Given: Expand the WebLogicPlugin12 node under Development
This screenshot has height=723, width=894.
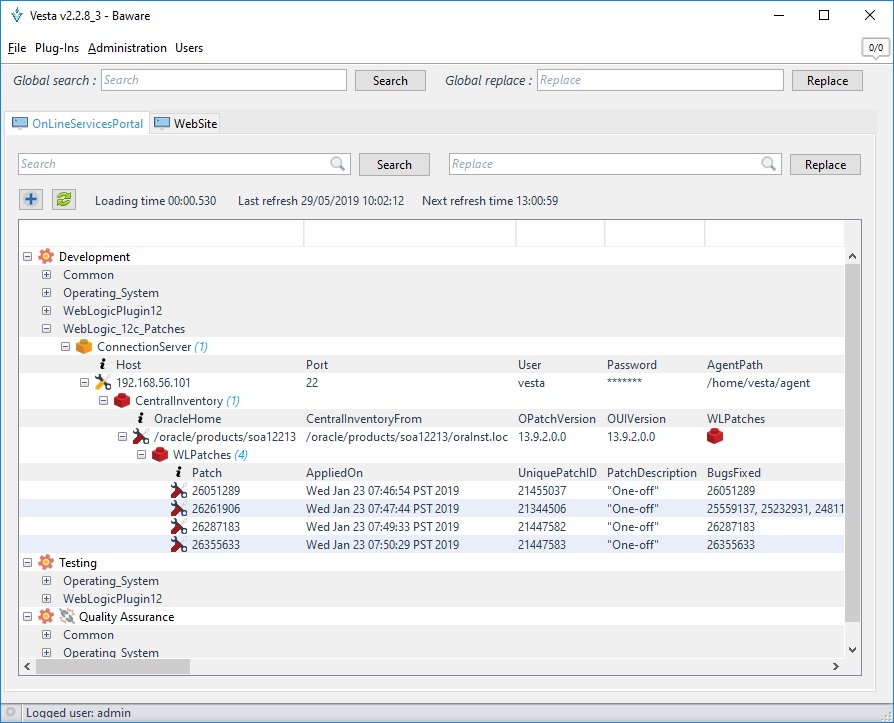Looking at the screenshot, I should coord(46,311).
